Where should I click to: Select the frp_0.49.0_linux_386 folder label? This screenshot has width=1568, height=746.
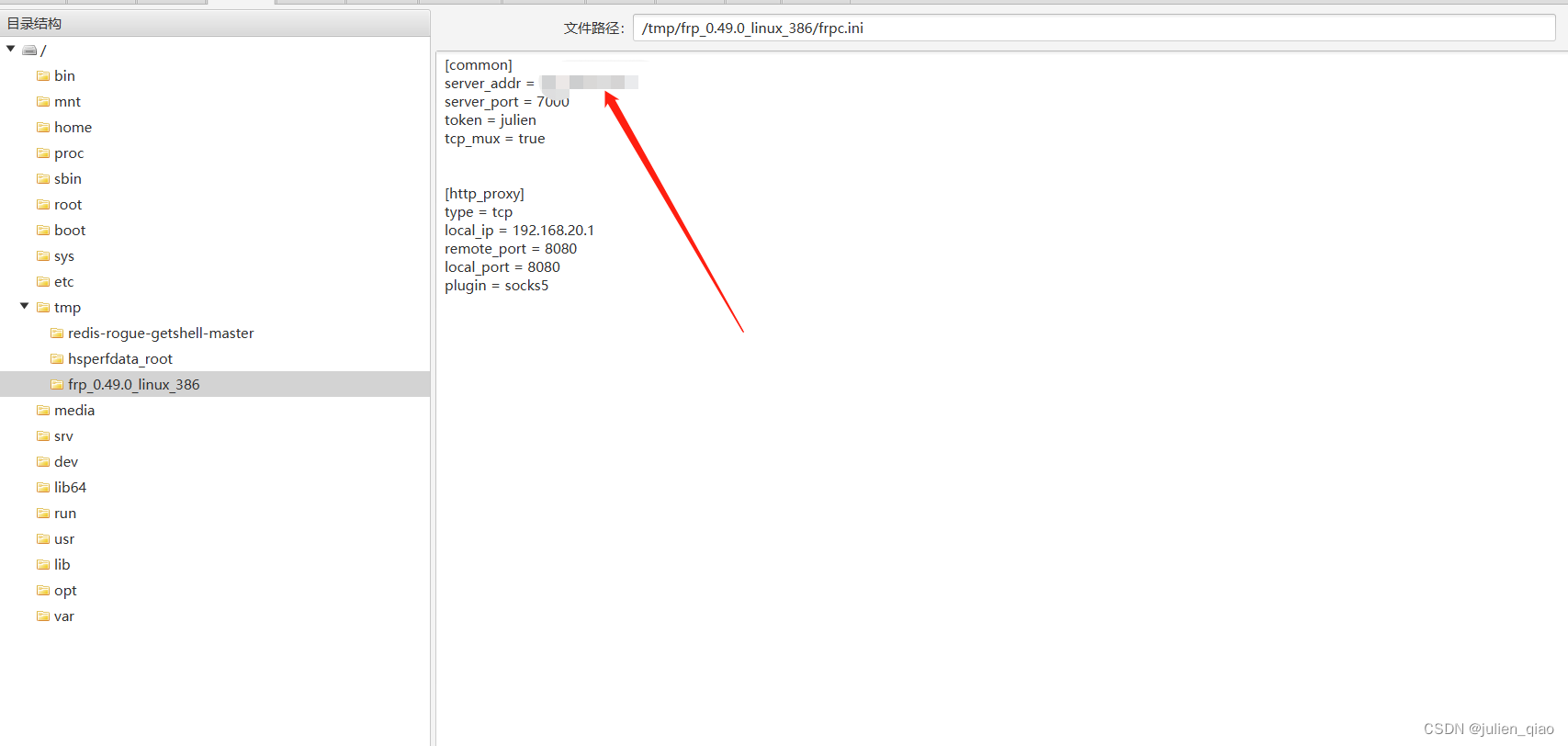[x=134, y=385]
